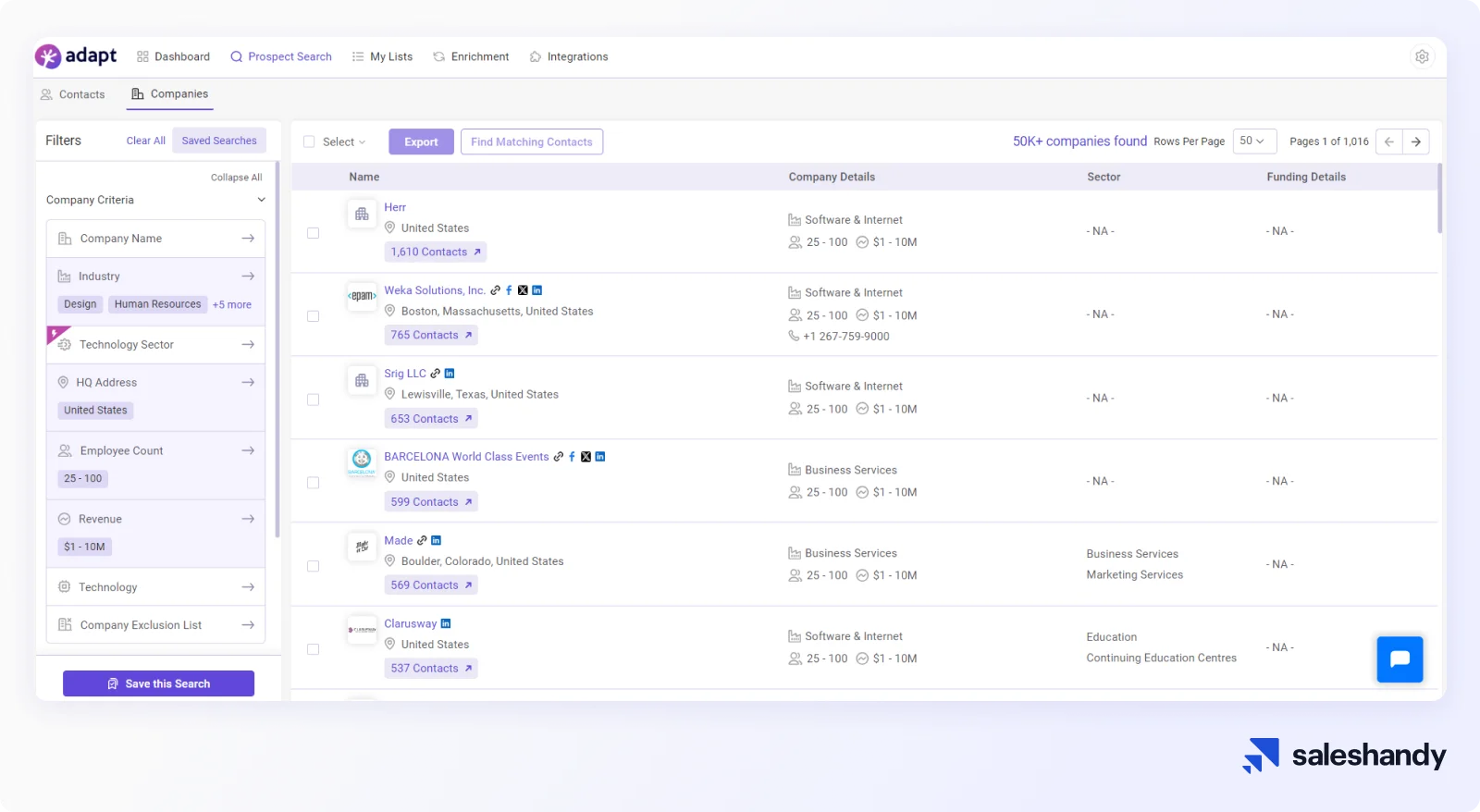1480x812 pixels.
Task: Click the Made company logo
Action: pos(362,547)
